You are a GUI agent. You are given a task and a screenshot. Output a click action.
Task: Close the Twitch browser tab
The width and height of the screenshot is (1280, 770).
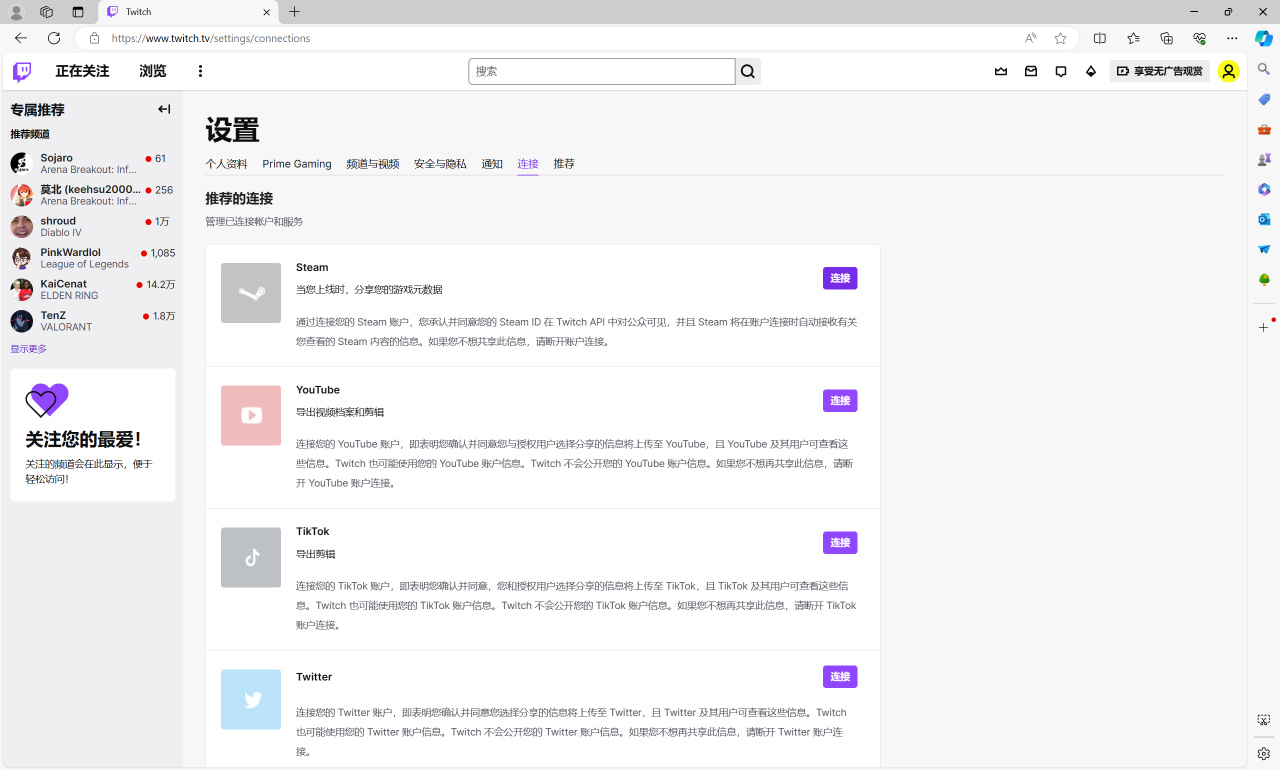tap(267, 12)
